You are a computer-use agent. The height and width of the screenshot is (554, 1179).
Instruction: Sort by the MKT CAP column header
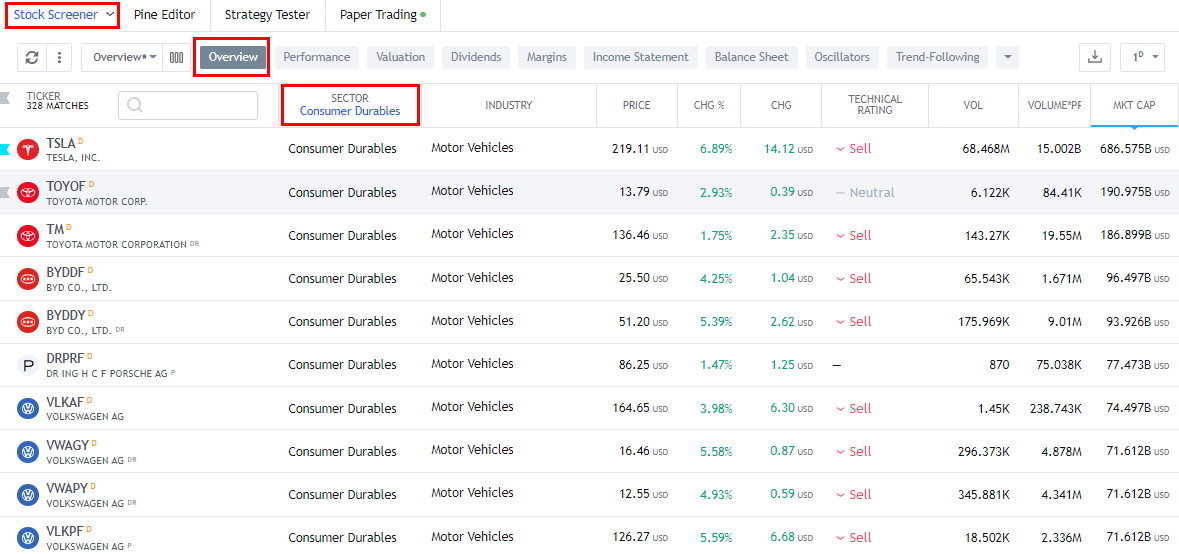click(1135, 105)
